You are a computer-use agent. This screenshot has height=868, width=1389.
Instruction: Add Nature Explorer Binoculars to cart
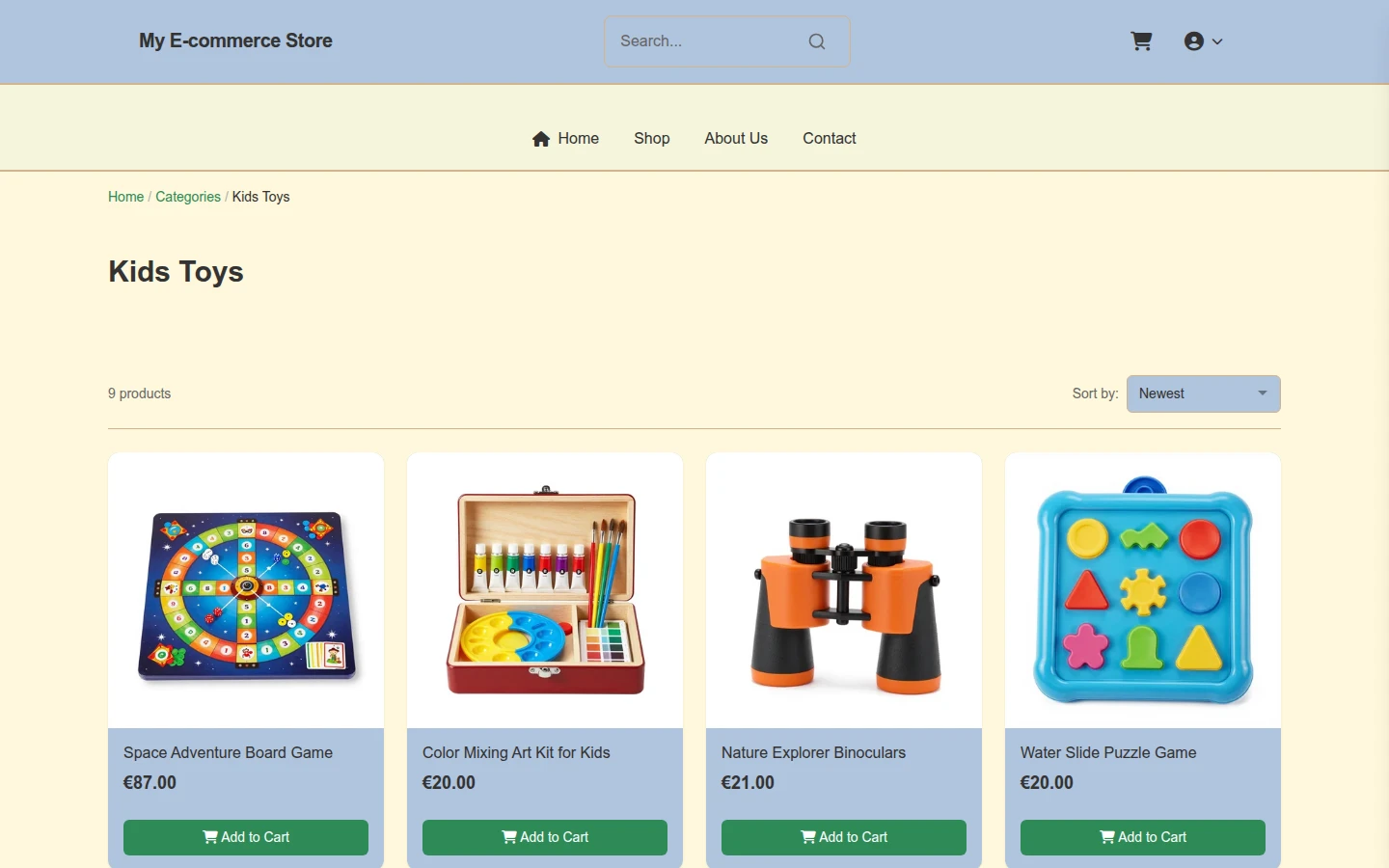pos(844,837)
